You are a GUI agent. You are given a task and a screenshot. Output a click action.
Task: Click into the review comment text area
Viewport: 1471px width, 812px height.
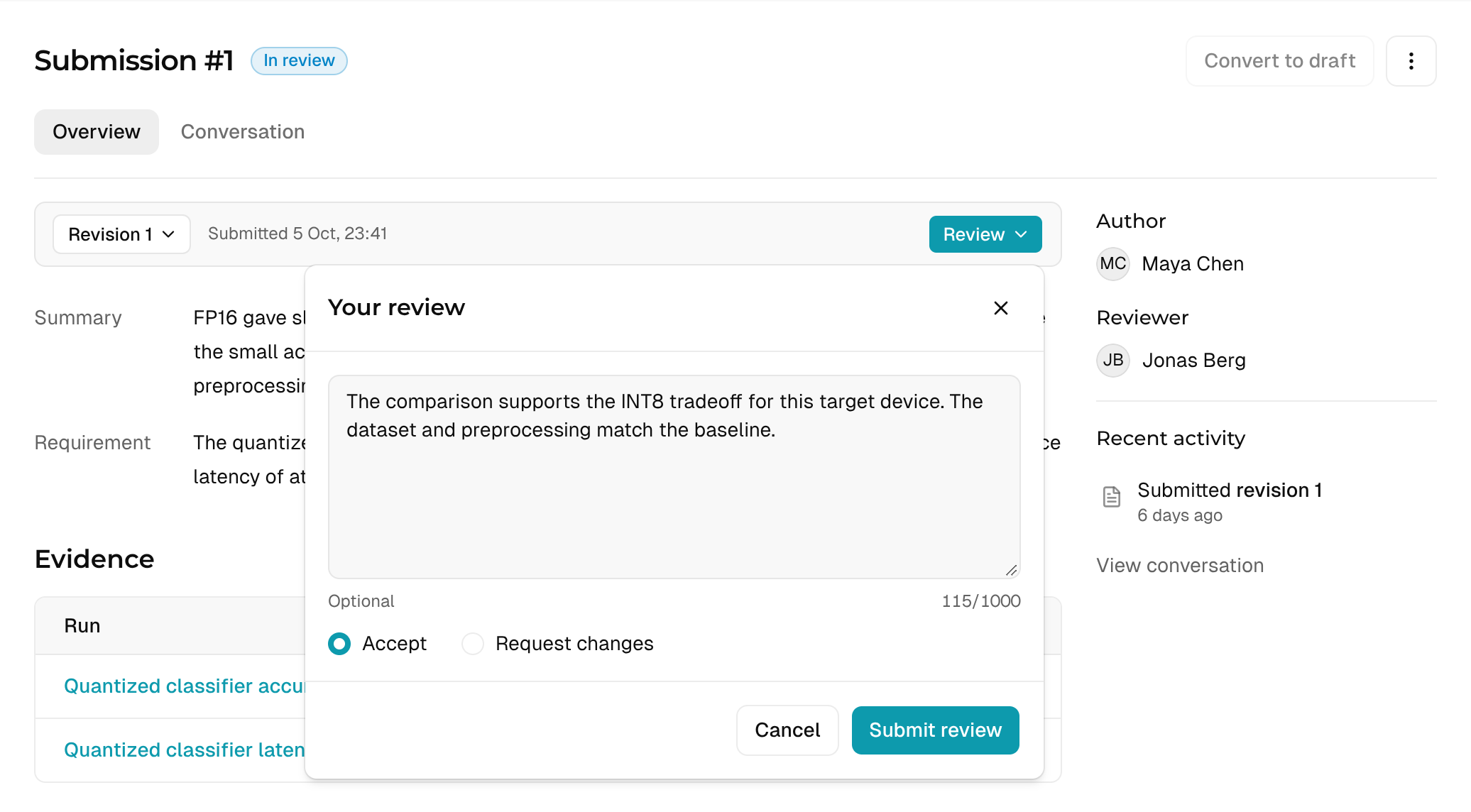coord(674,477)
